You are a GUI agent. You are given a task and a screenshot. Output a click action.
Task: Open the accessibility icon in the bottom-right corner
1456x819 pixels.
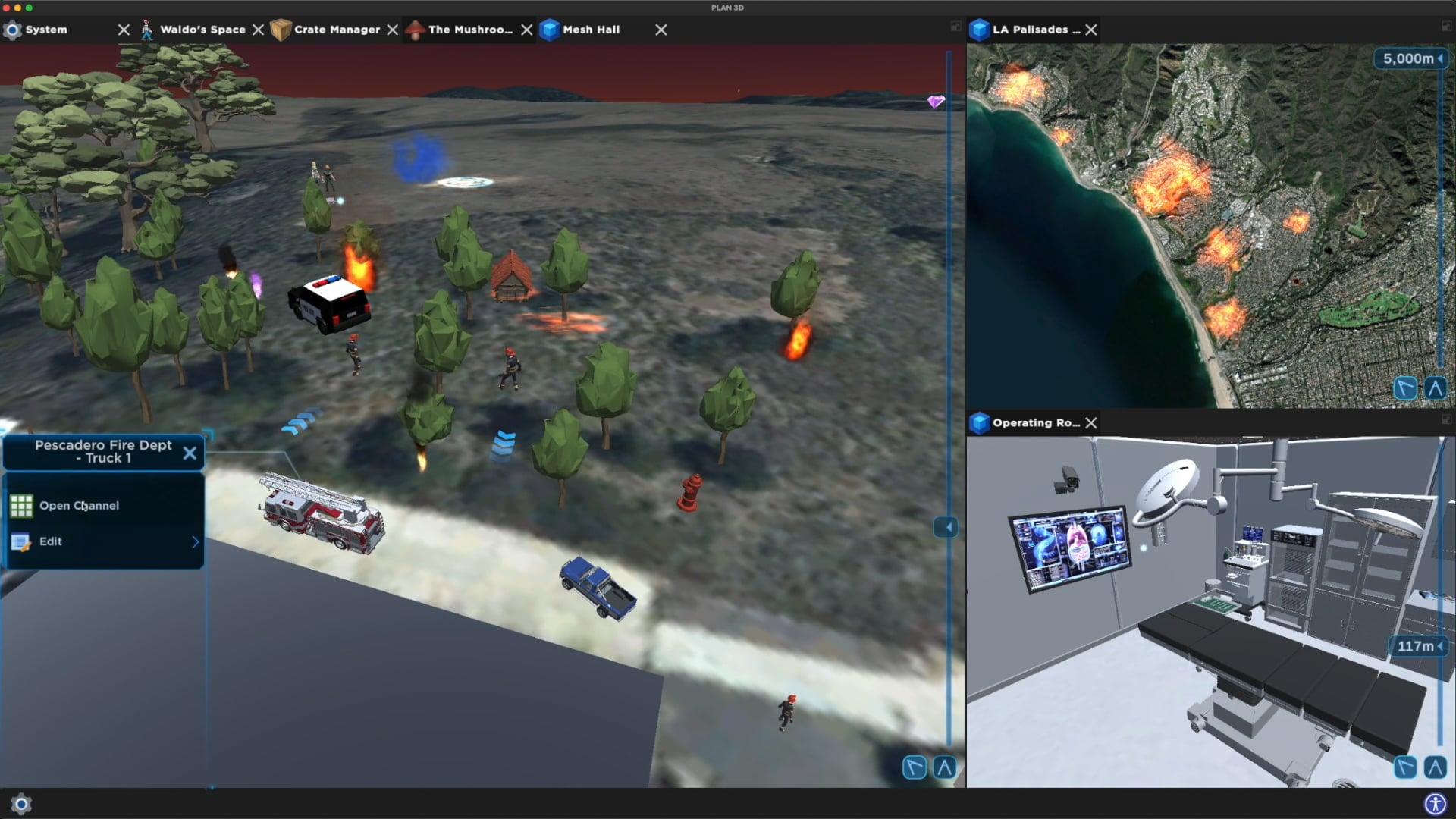[1436, 802]
